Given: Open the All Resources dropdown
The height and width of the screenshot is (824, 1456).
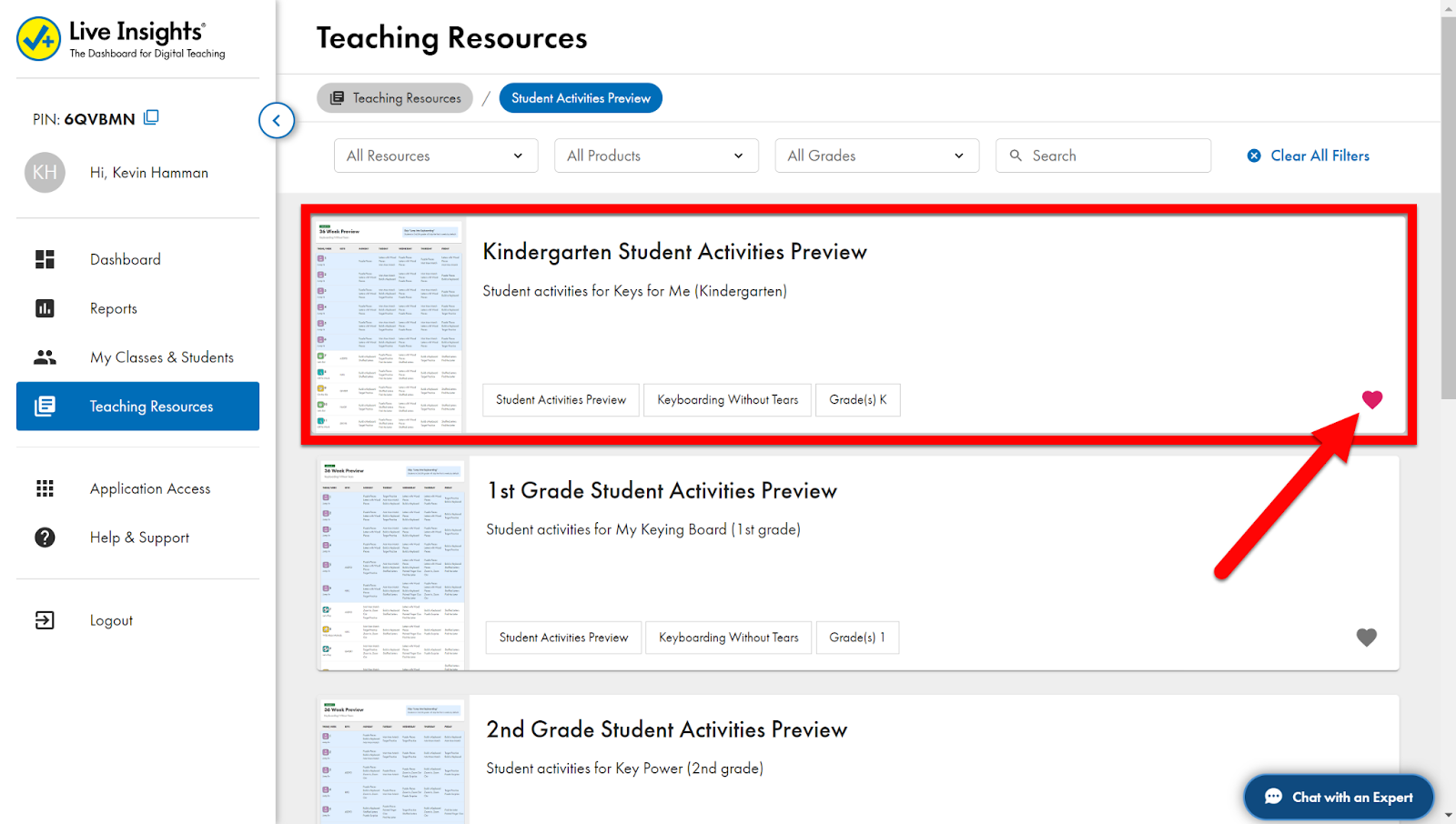Looking at the screenshot, I should coord(436,156).
